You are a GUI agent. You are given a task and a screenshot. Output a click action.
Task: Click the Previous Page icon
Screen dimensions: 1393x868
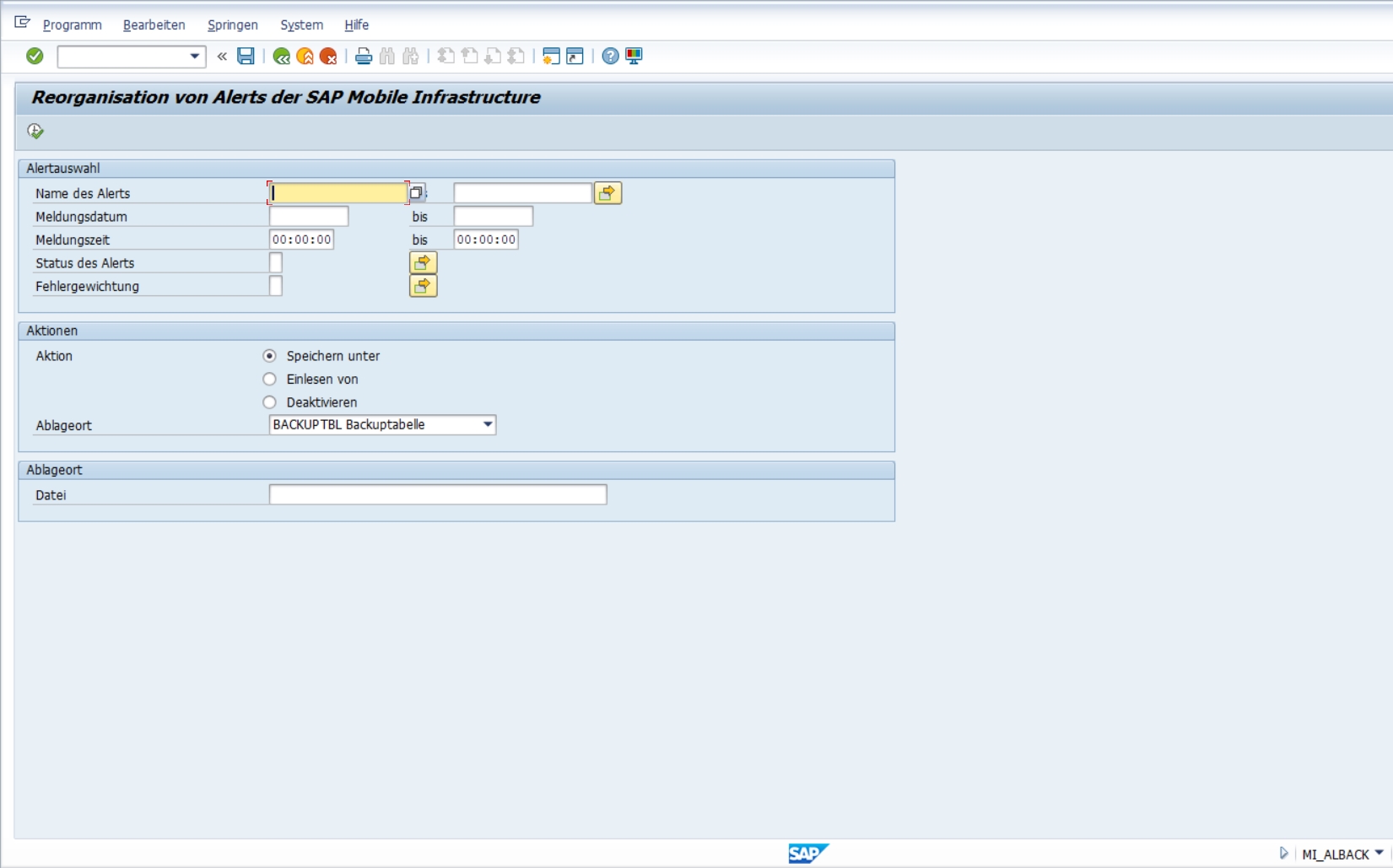470,57
